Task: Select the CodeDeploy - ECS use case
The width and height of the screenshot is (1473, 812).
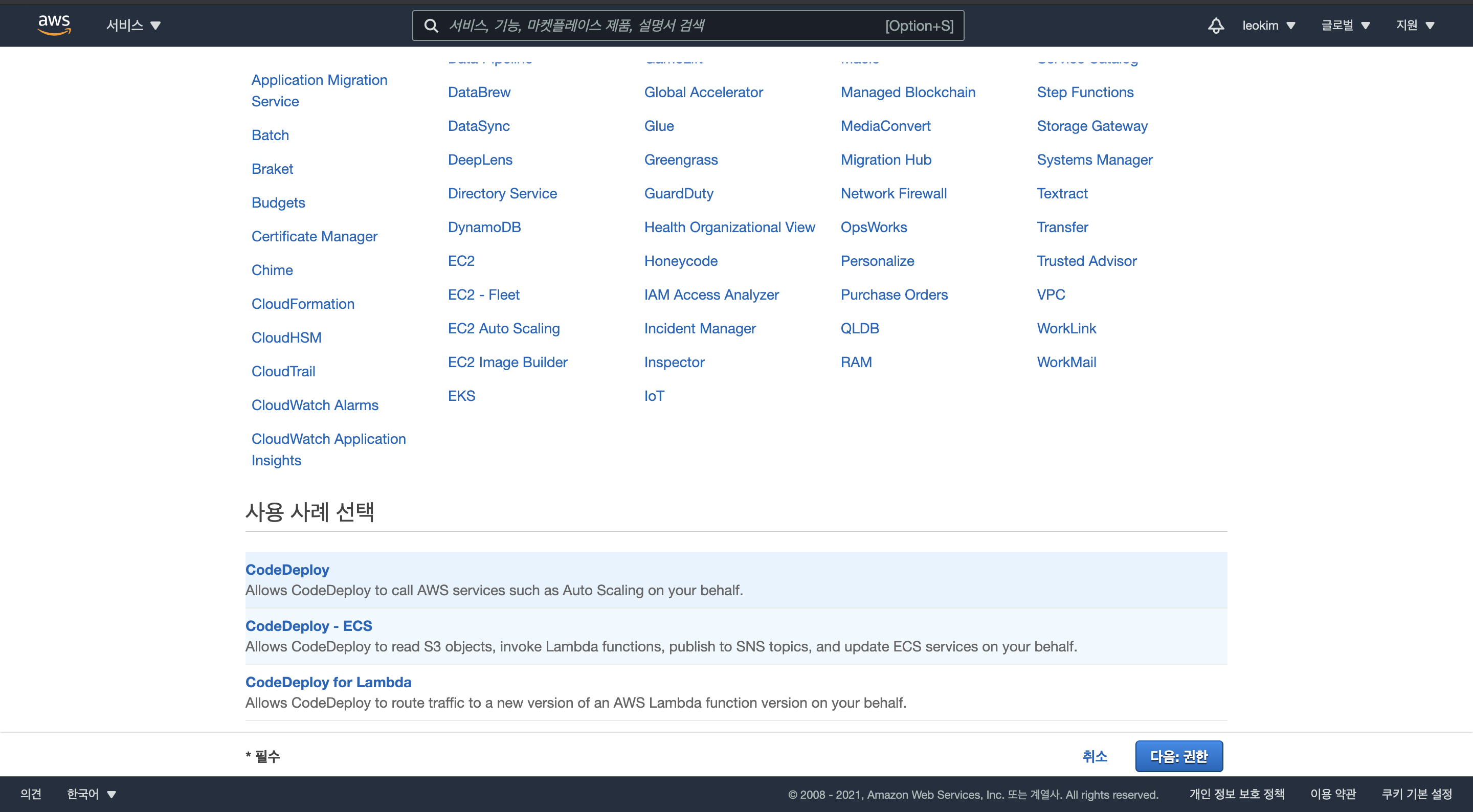Action: click(x=309, y=625)
